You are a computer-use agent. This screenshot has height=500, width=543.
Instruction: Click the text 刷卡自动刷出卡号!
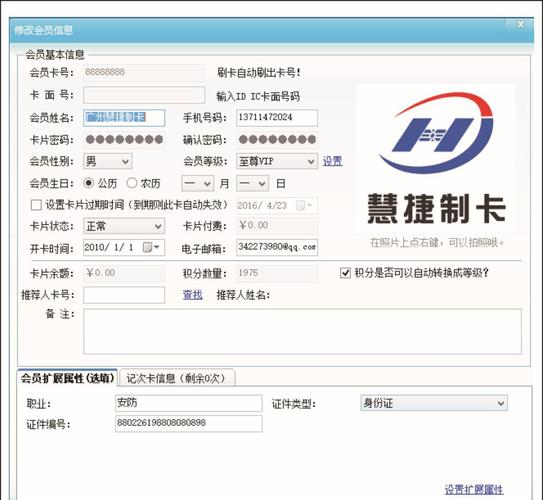(259, 73)
